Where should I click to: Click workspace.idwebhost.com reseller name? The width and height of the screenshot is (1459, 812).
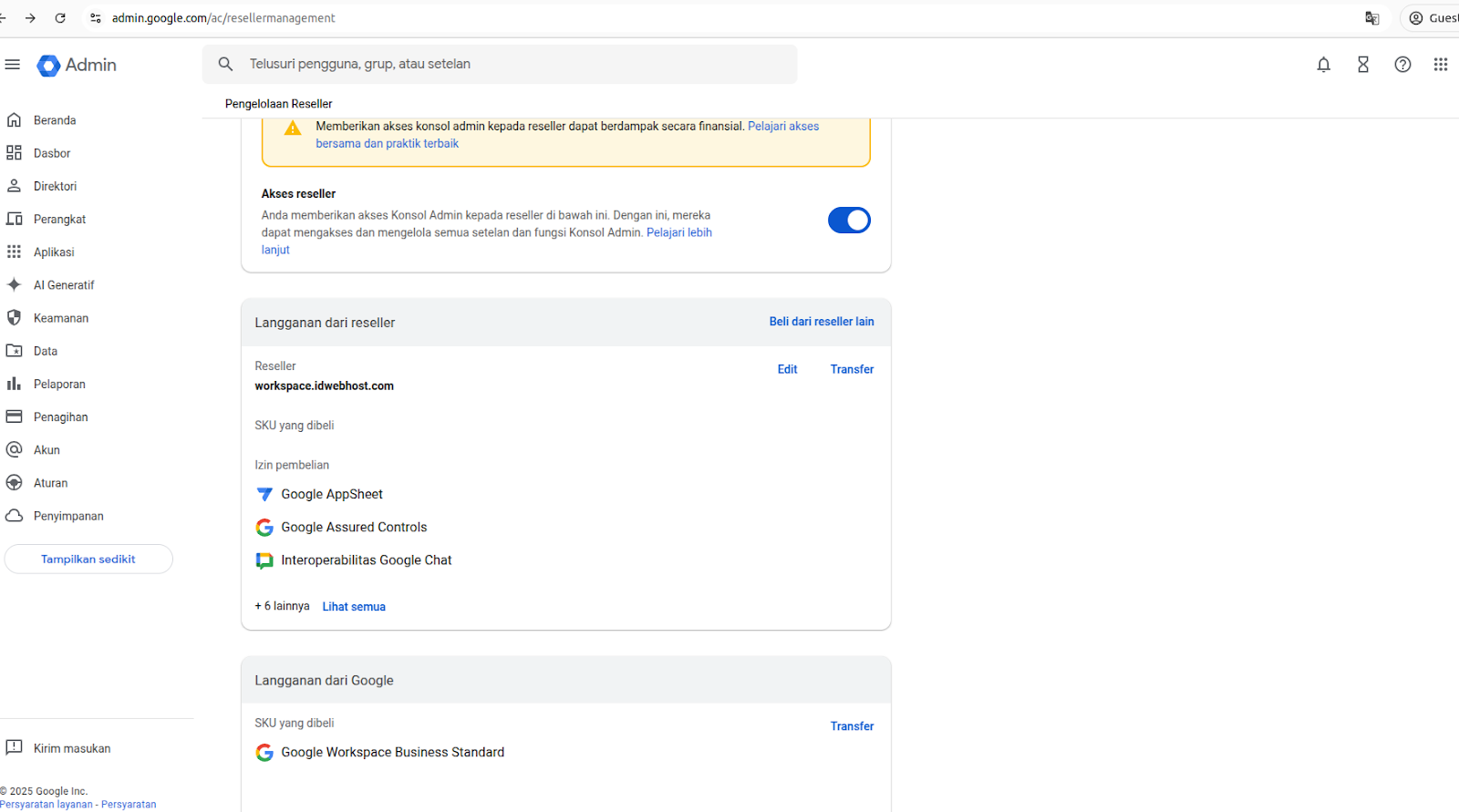click(x=325, y=386)
